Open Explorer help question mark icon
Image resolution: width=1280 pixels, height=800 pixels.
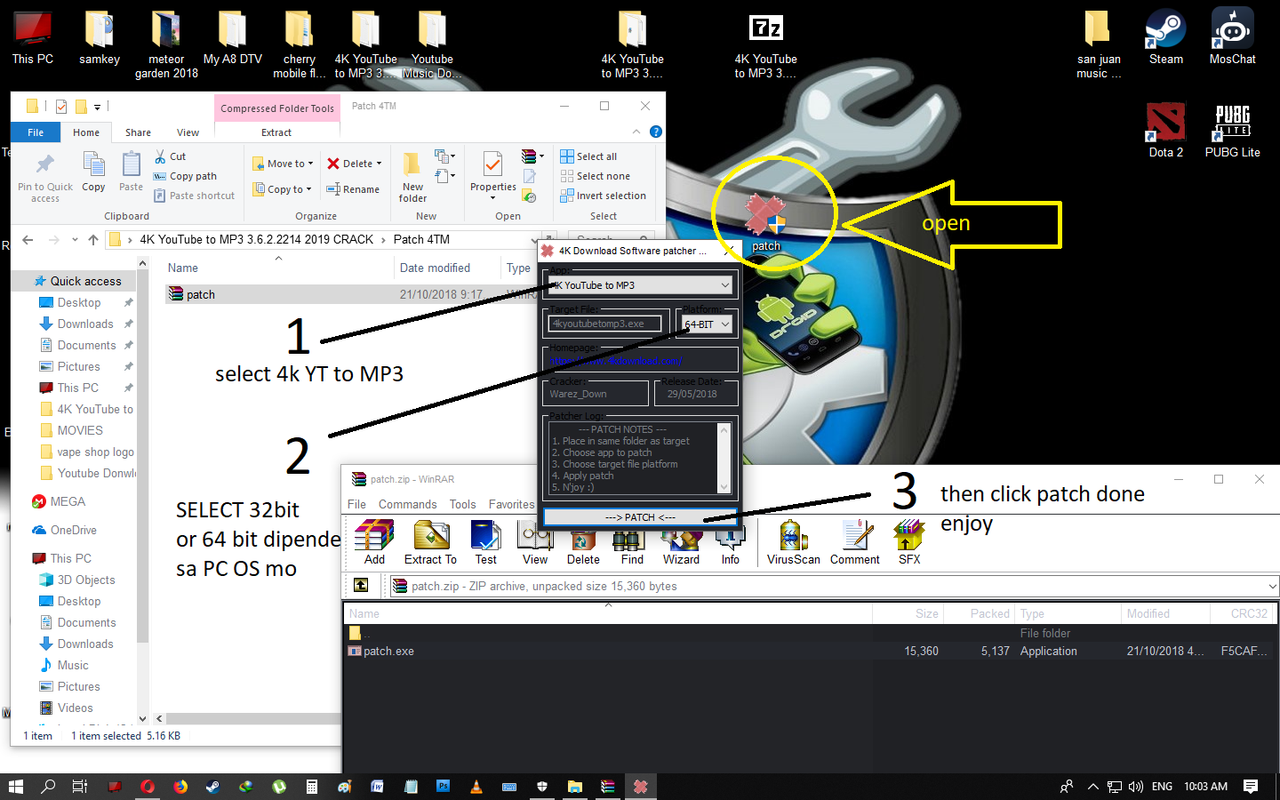(656, 132)
